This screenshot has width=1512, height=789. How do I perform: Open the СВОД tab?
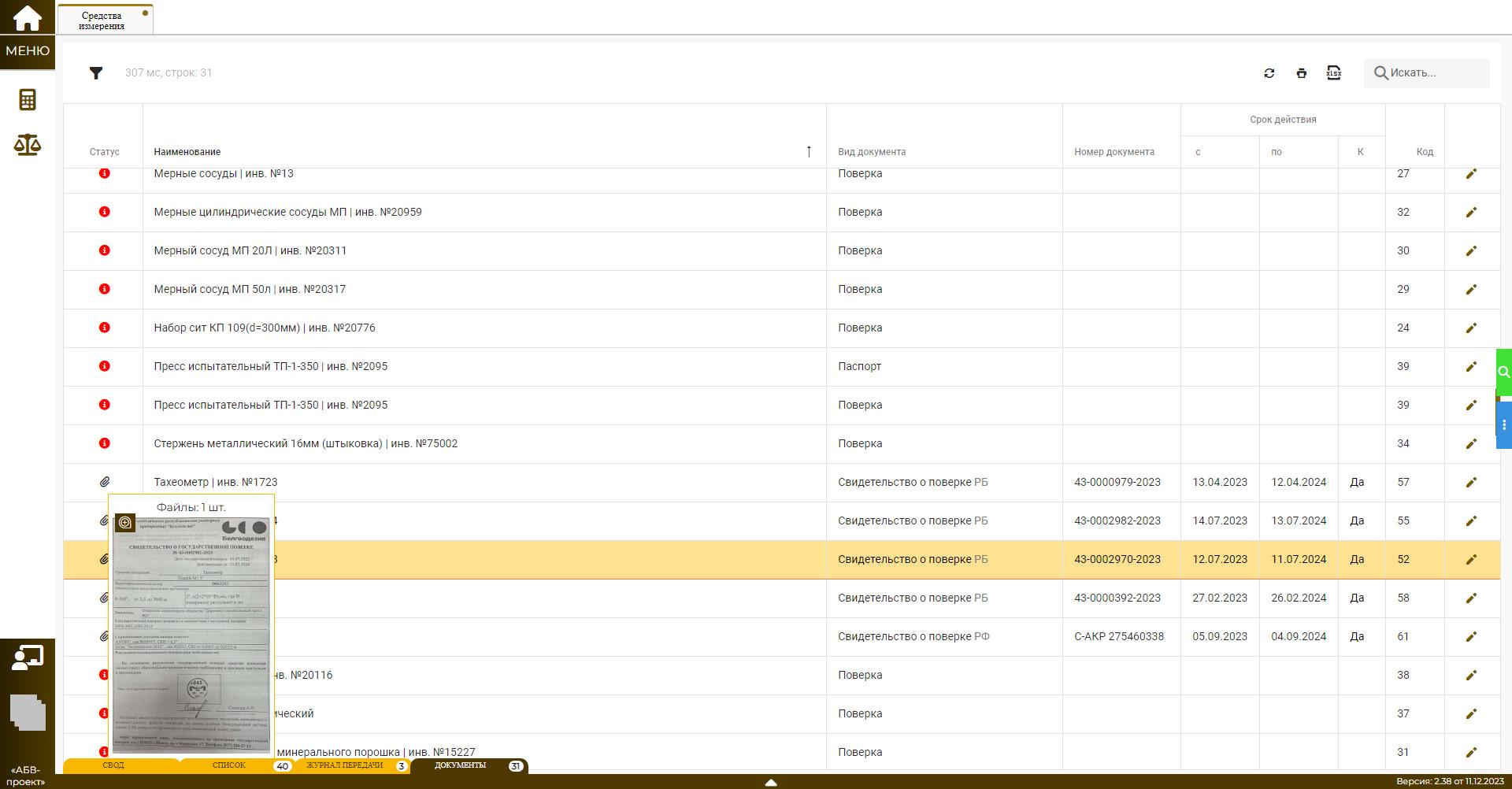(113, 765)
